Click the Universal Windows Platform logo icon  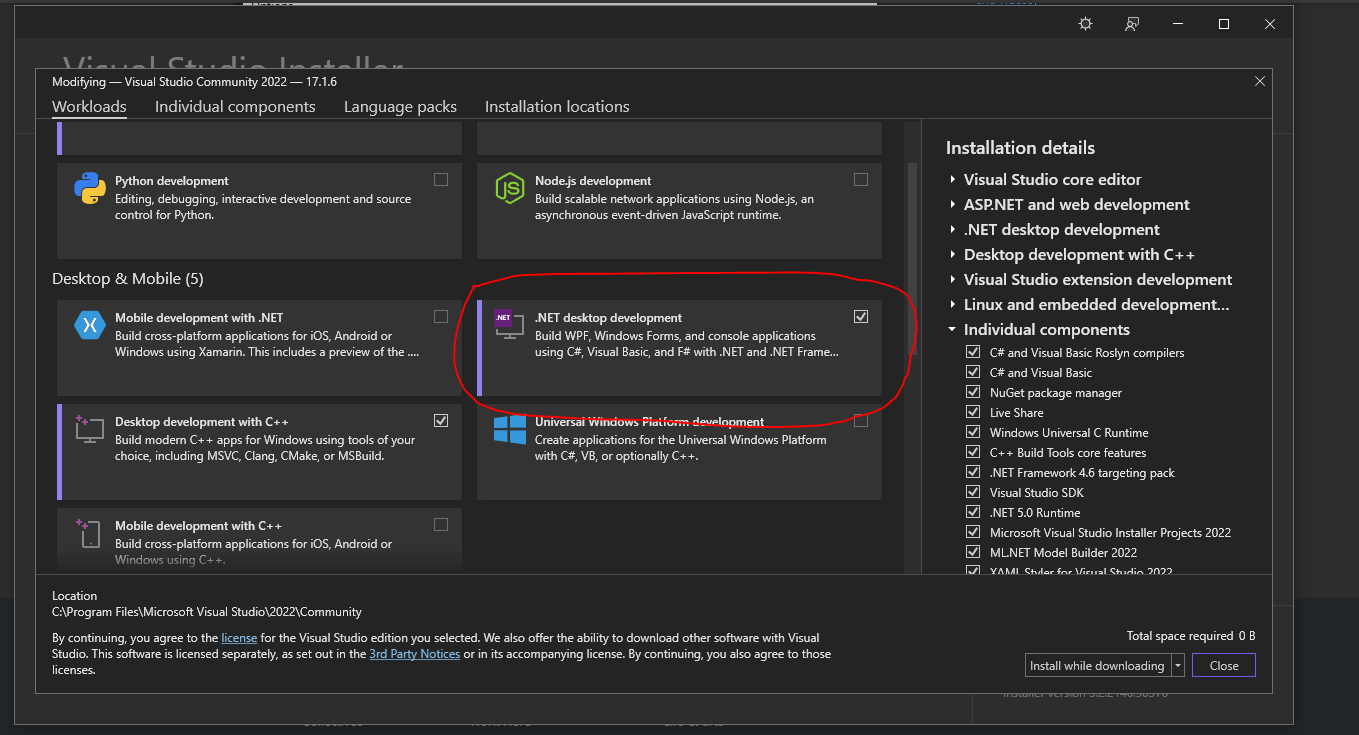tap(510, 430)
